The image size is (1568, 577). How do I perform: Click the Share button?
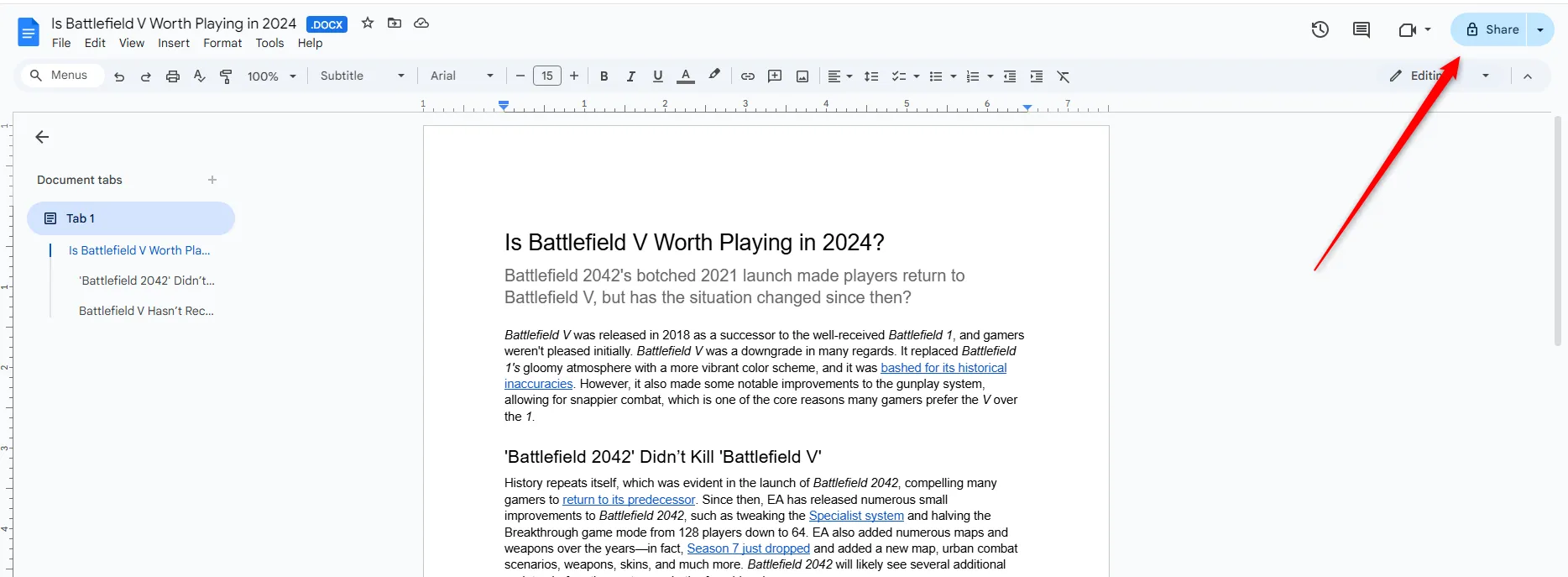tap(1489, 29)
